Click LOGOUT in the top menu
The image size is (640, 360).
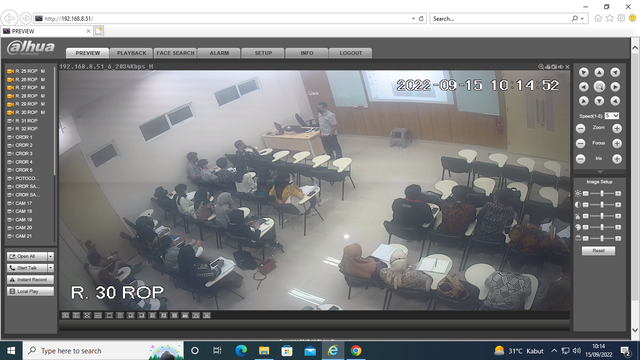pos(351,53)
